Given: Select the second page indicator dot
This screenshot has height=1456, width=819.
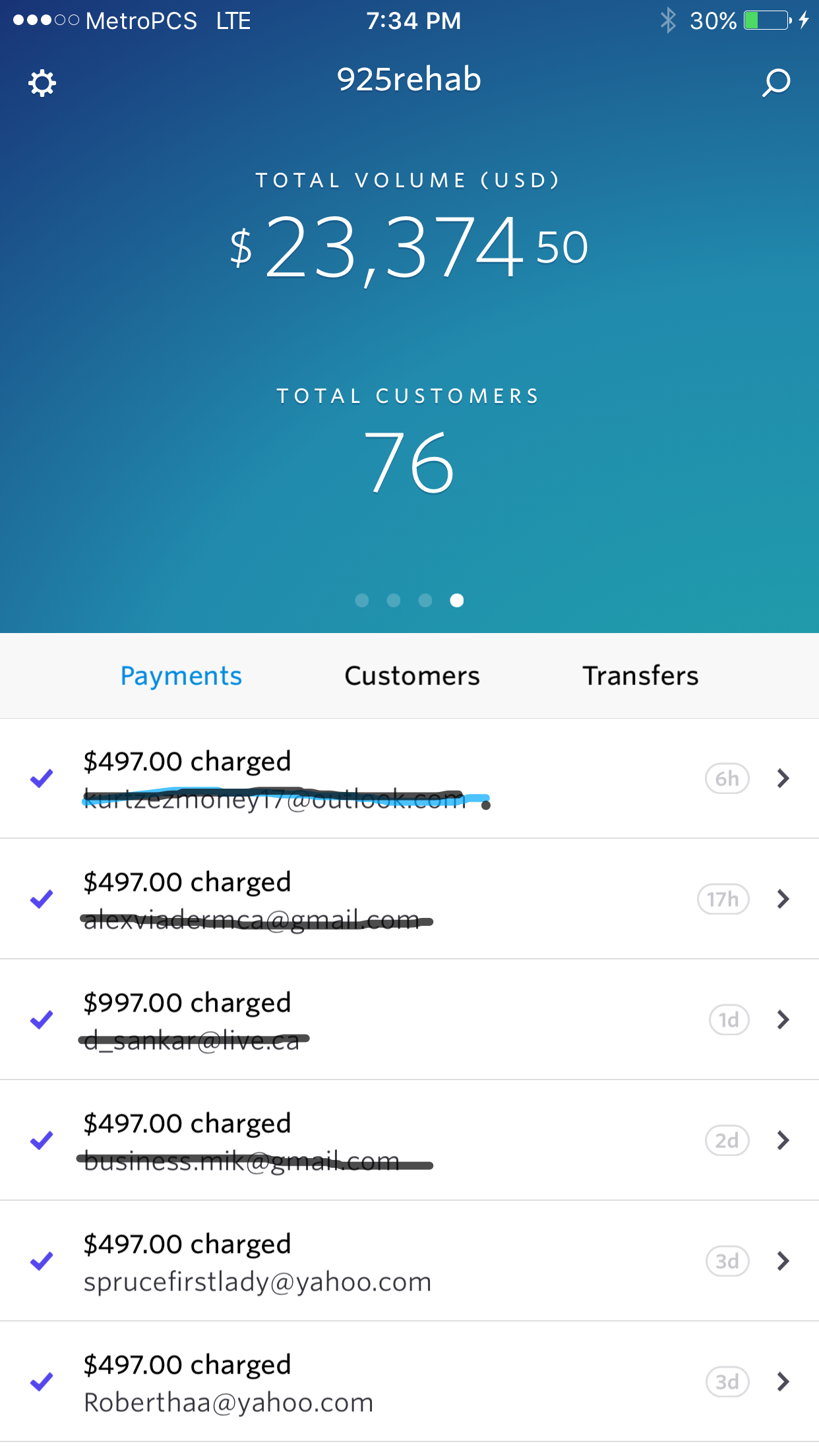Looking at the screenshot, I should click(394, 600).
